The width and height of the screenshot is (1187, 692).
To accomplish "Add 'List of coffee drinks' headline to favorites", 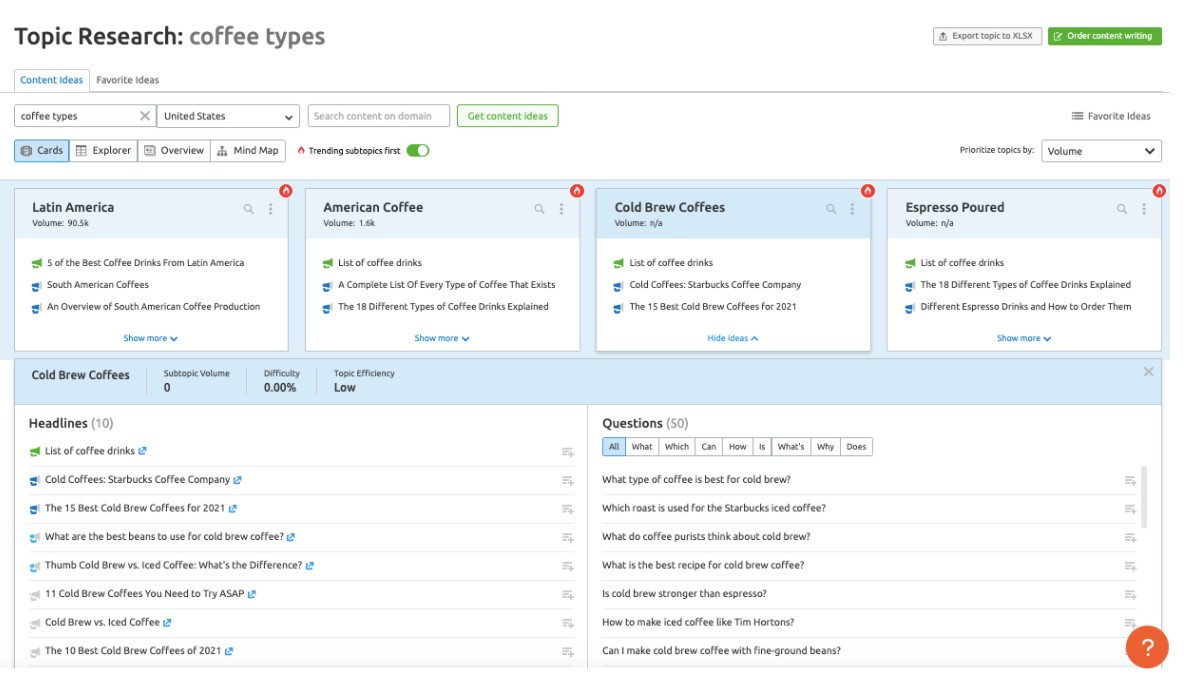I will tap(567, 452).
